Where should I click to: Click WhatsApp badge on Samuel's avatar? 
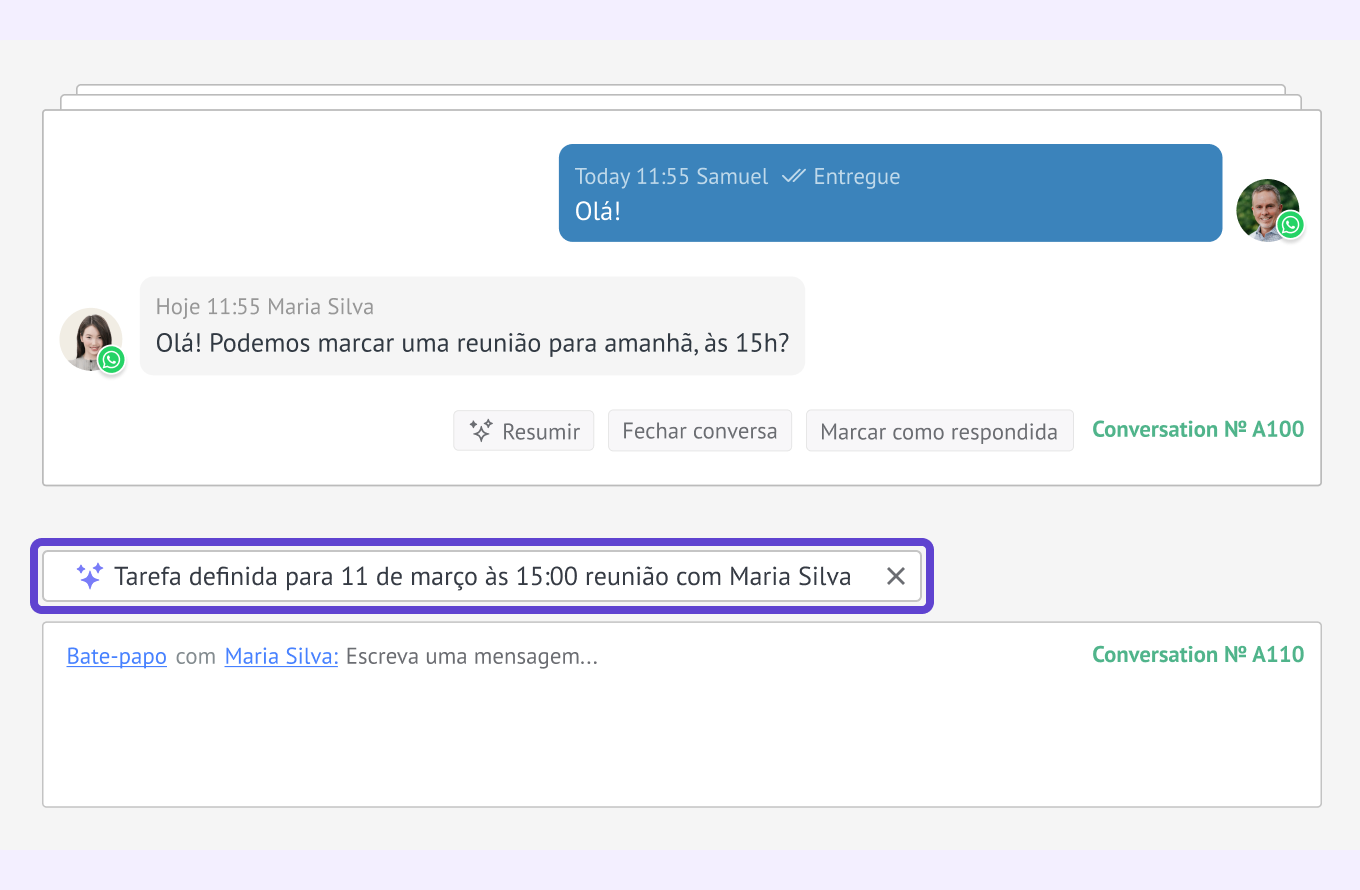[x=1290, y=225]
